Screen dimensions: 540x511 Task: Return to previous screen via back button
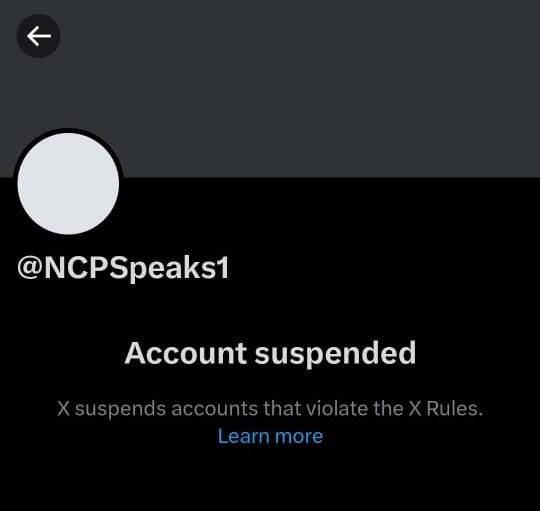point(38,36)
